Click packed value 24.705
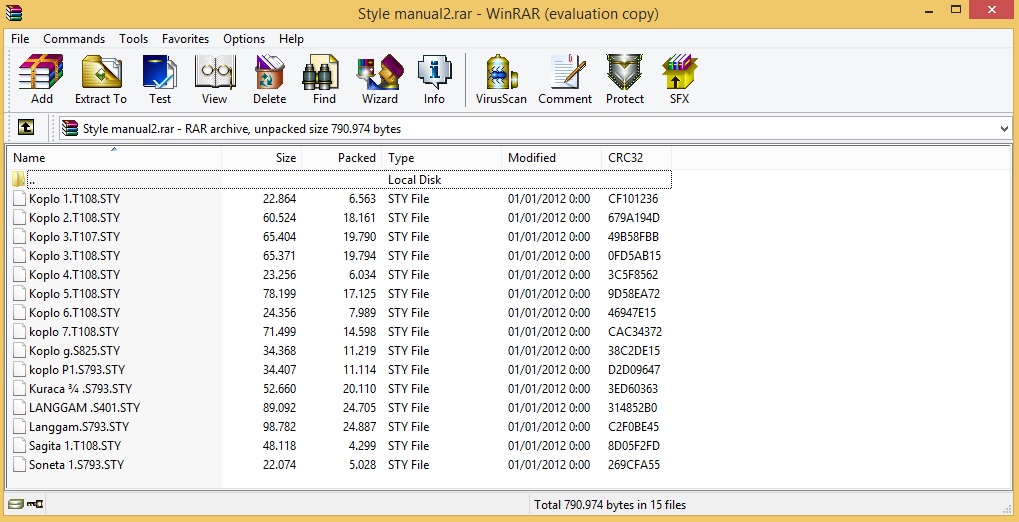 tap(359, 408)
